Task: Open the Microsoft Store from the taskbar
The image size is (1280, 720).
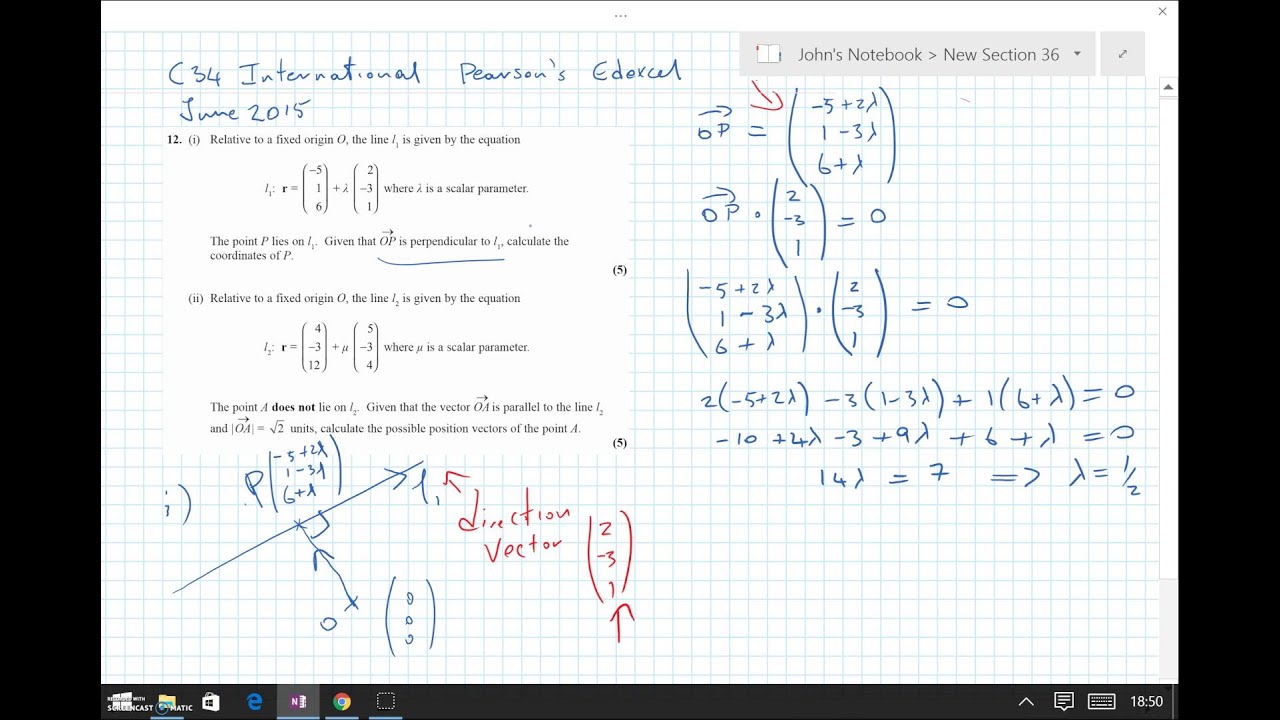Action: point(211,702)
